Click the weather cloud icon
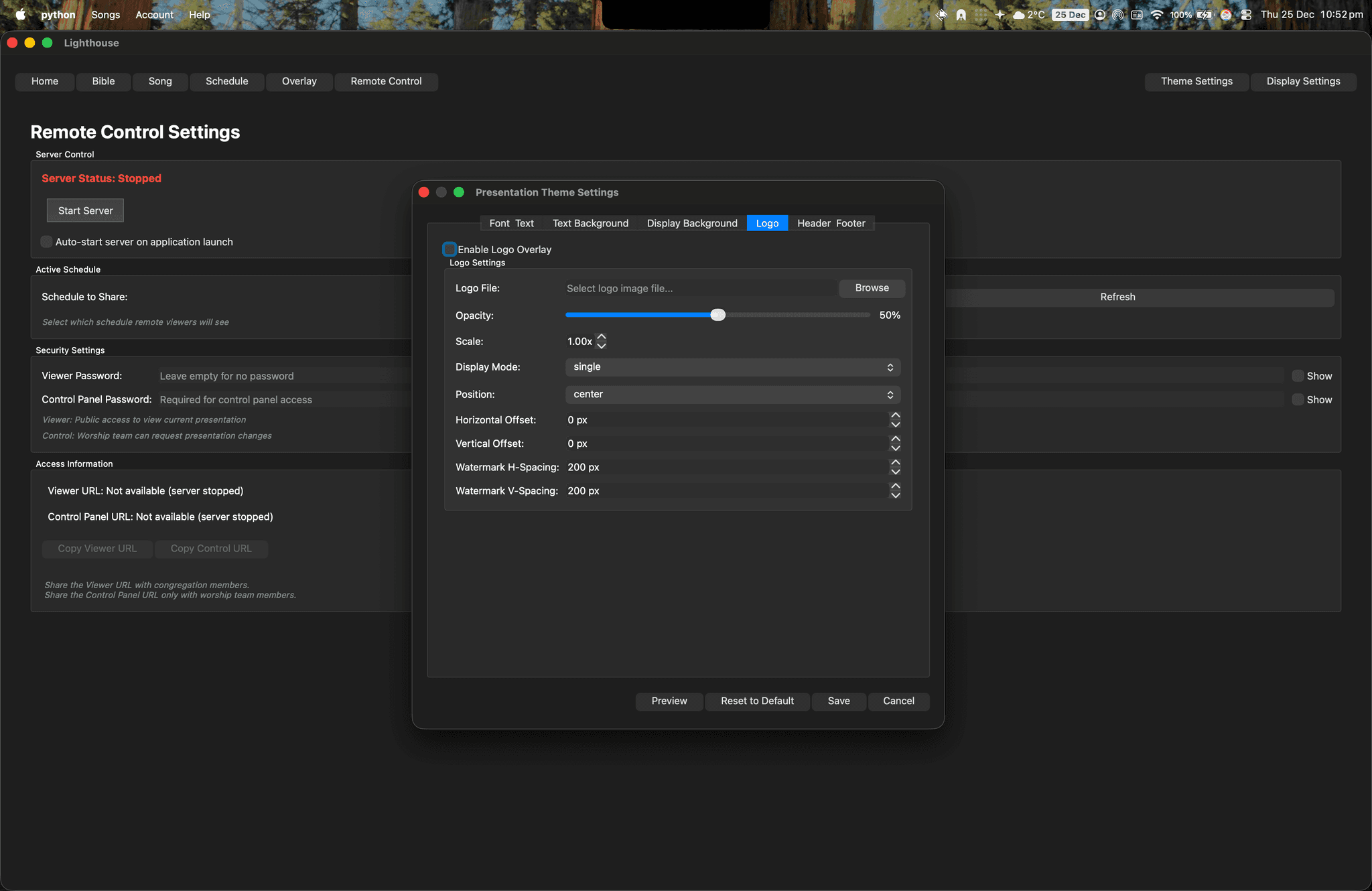Screen dimensions: 1372x891 coord(1019,15)
